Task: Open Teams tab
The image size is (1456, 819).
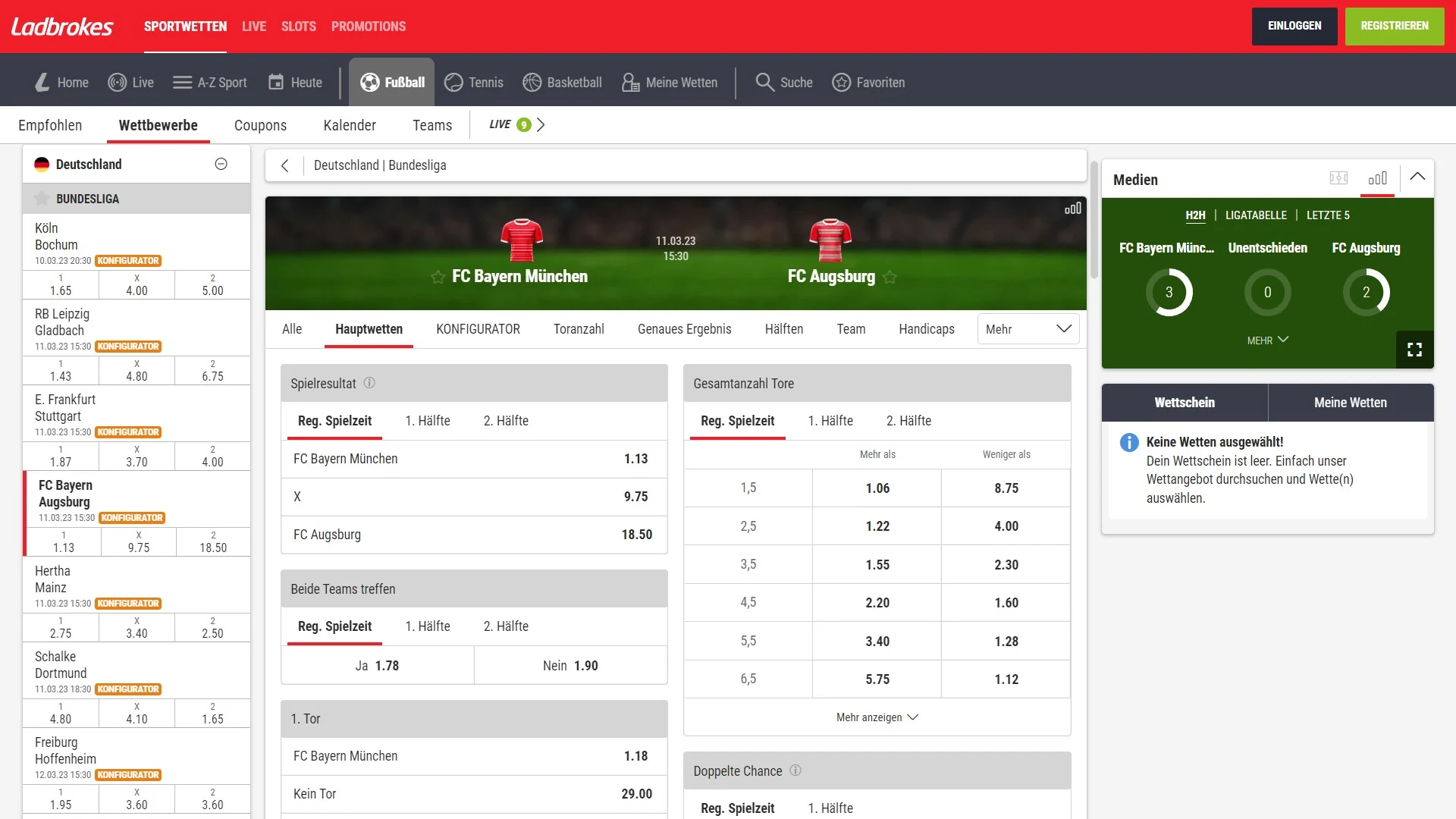Action: pyautogui.click(x=432, y=125)
